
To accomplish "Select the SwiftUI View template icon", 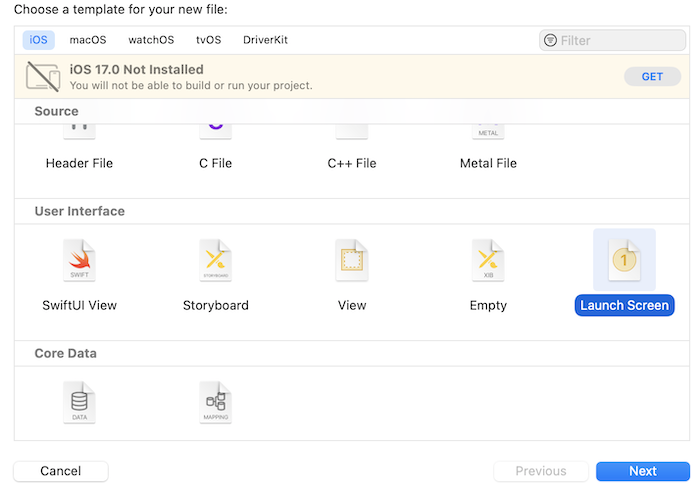I will click(80, 261).
